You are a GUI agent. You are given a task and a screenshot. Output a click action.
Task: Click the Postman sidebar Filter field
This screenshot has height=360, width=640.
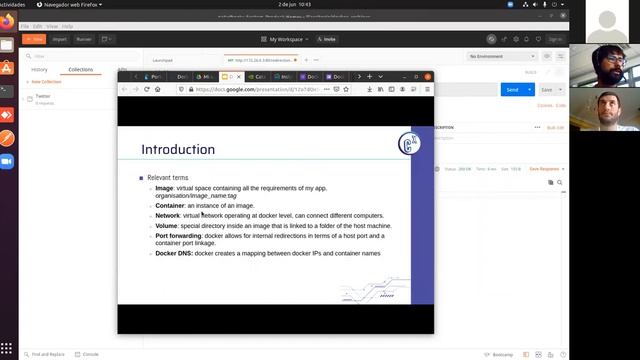82,56
